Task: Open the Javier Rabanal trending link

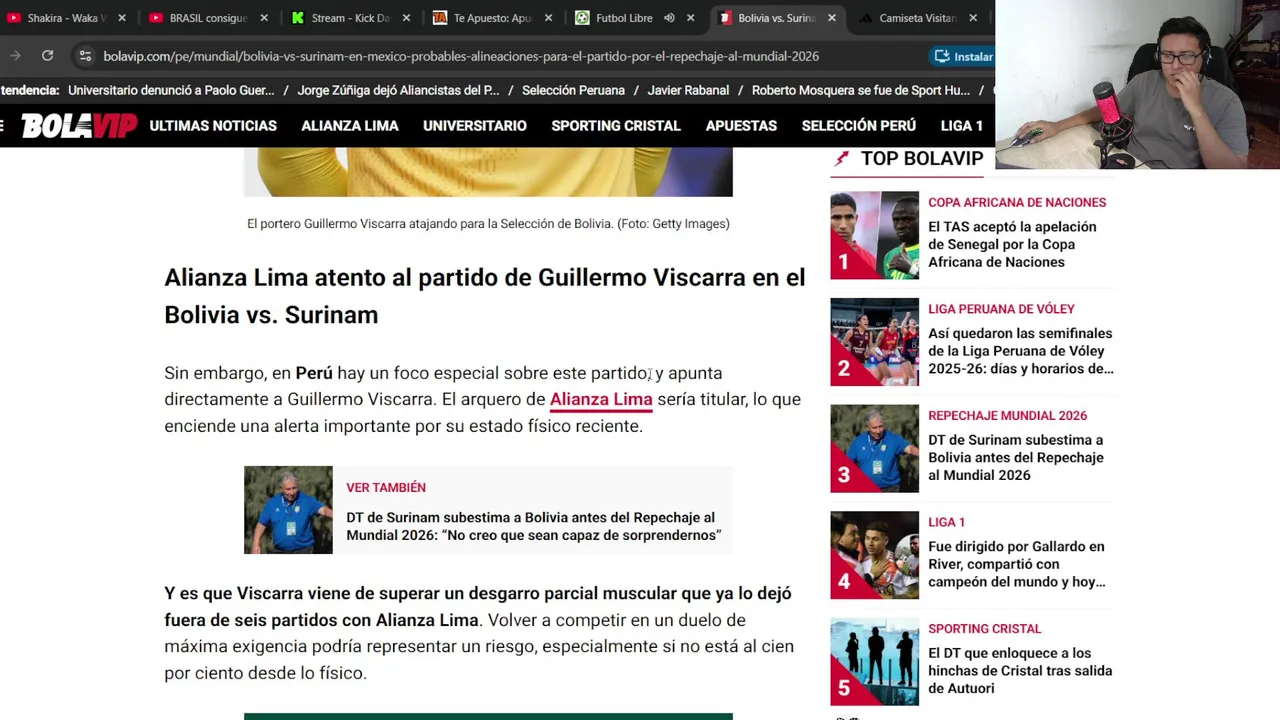Action: 688,90
